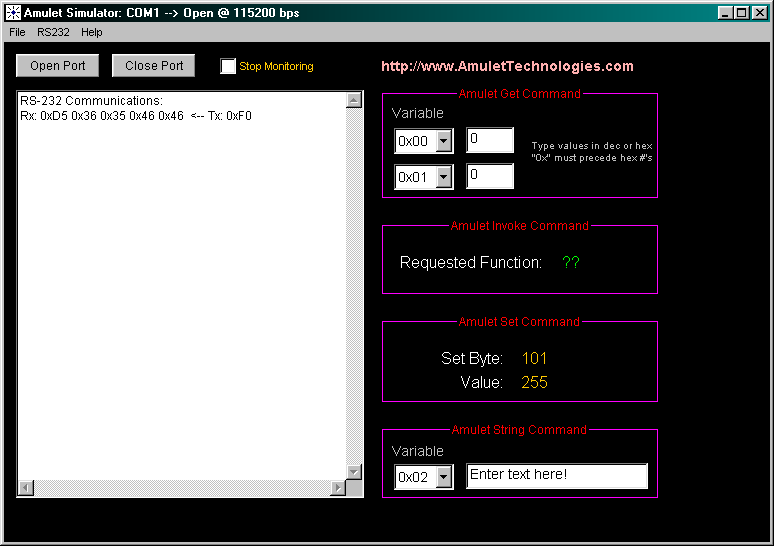Click the 'Enter text here!' input field
774x546 pixels.
click(557, 476)
